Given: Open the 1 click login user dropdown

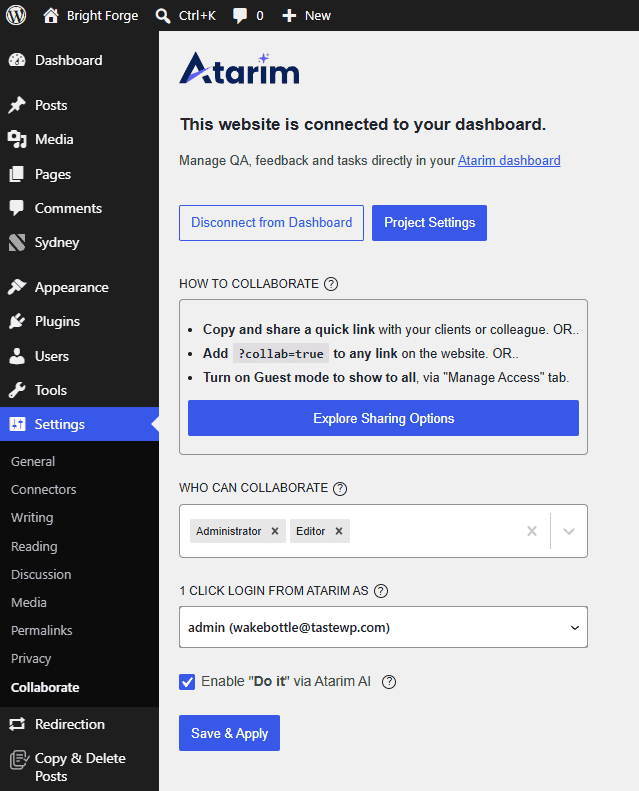Looking at the screenshot, I should coord(383,627).
